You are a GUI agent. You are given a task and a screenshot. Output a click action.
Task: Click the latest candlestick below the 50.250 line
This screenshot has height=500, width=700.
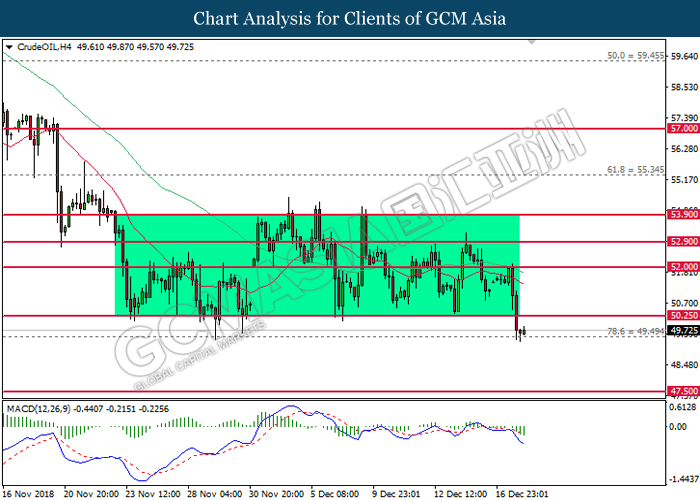[x=524, y=331]
